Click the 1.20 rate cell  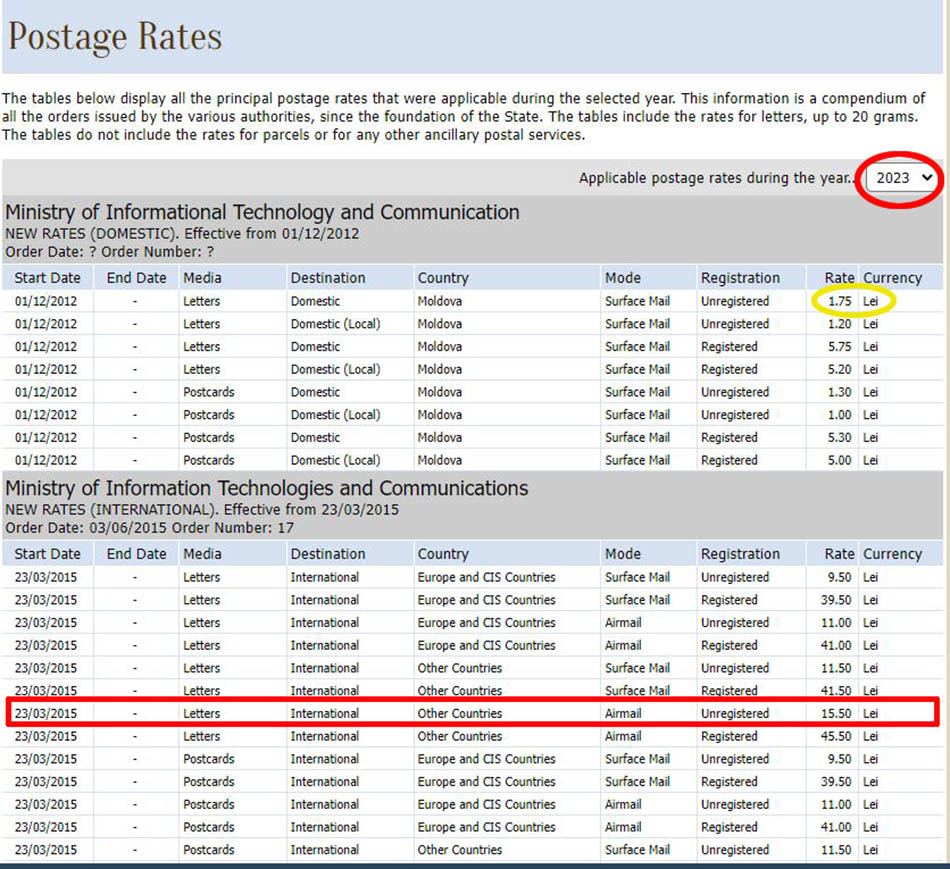tap(840, 324)
